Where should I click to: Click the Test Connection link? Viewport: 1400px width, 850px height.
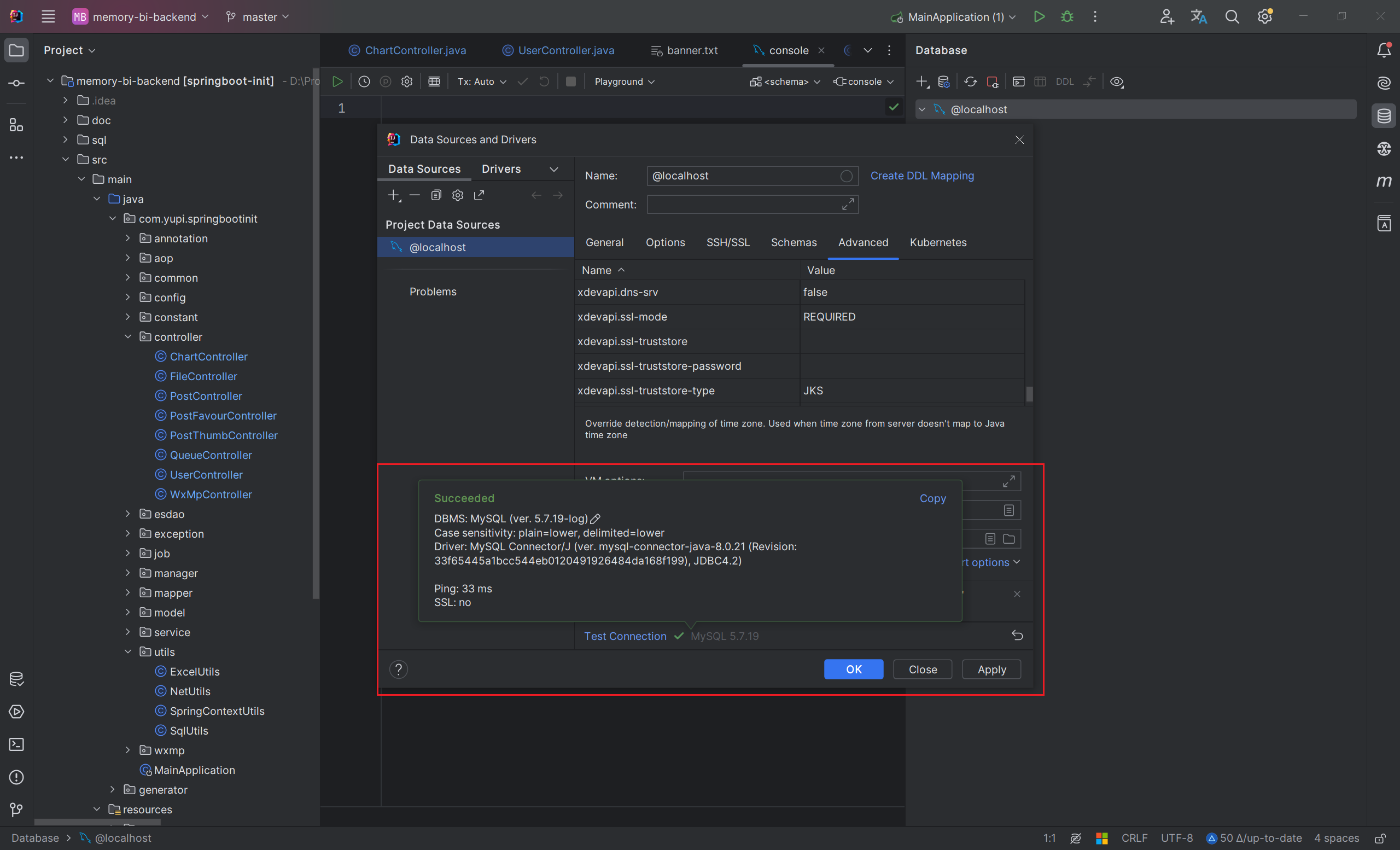625,636
